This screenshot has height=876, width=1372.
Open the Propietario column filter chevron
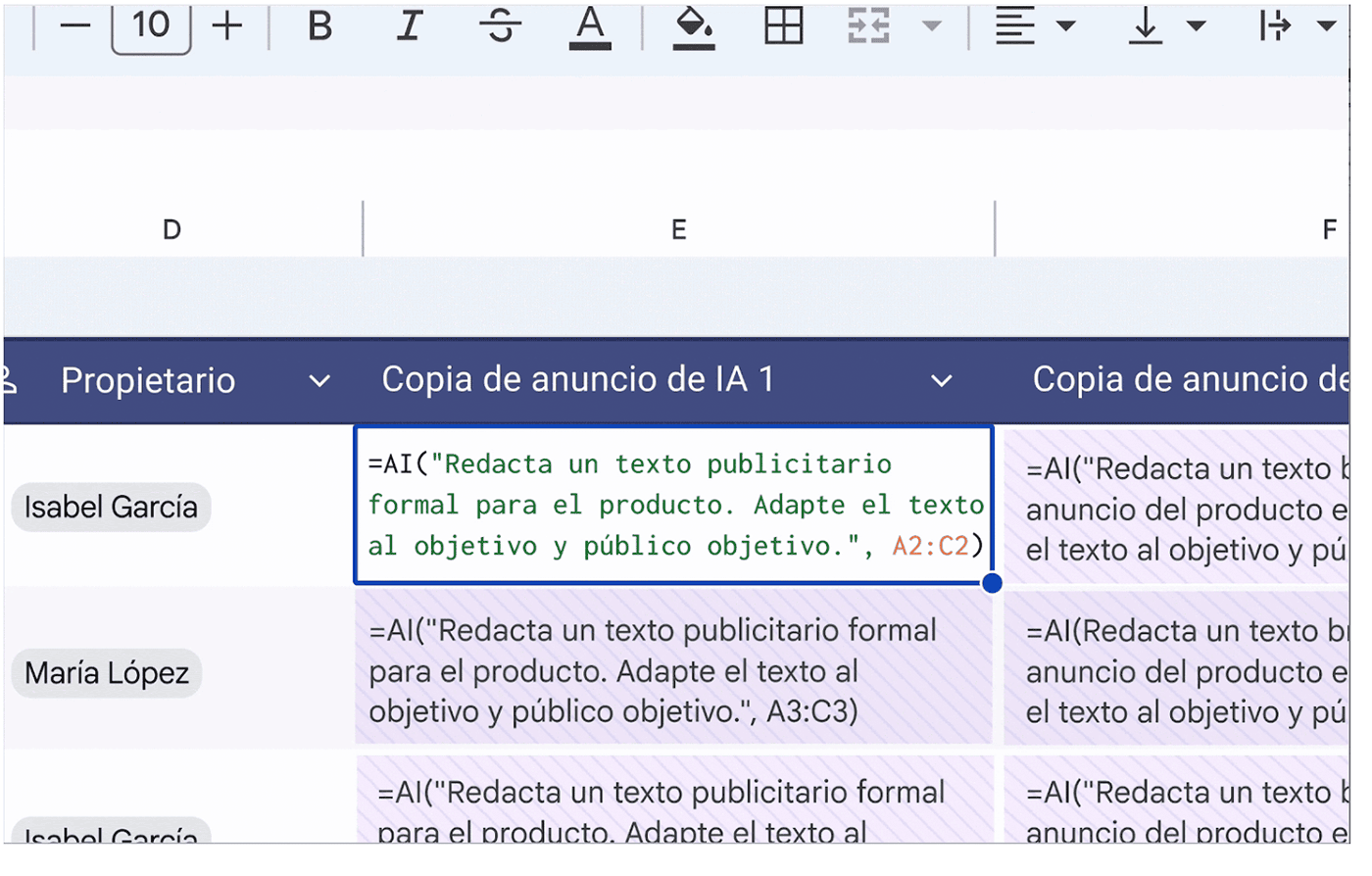(319, 381)
